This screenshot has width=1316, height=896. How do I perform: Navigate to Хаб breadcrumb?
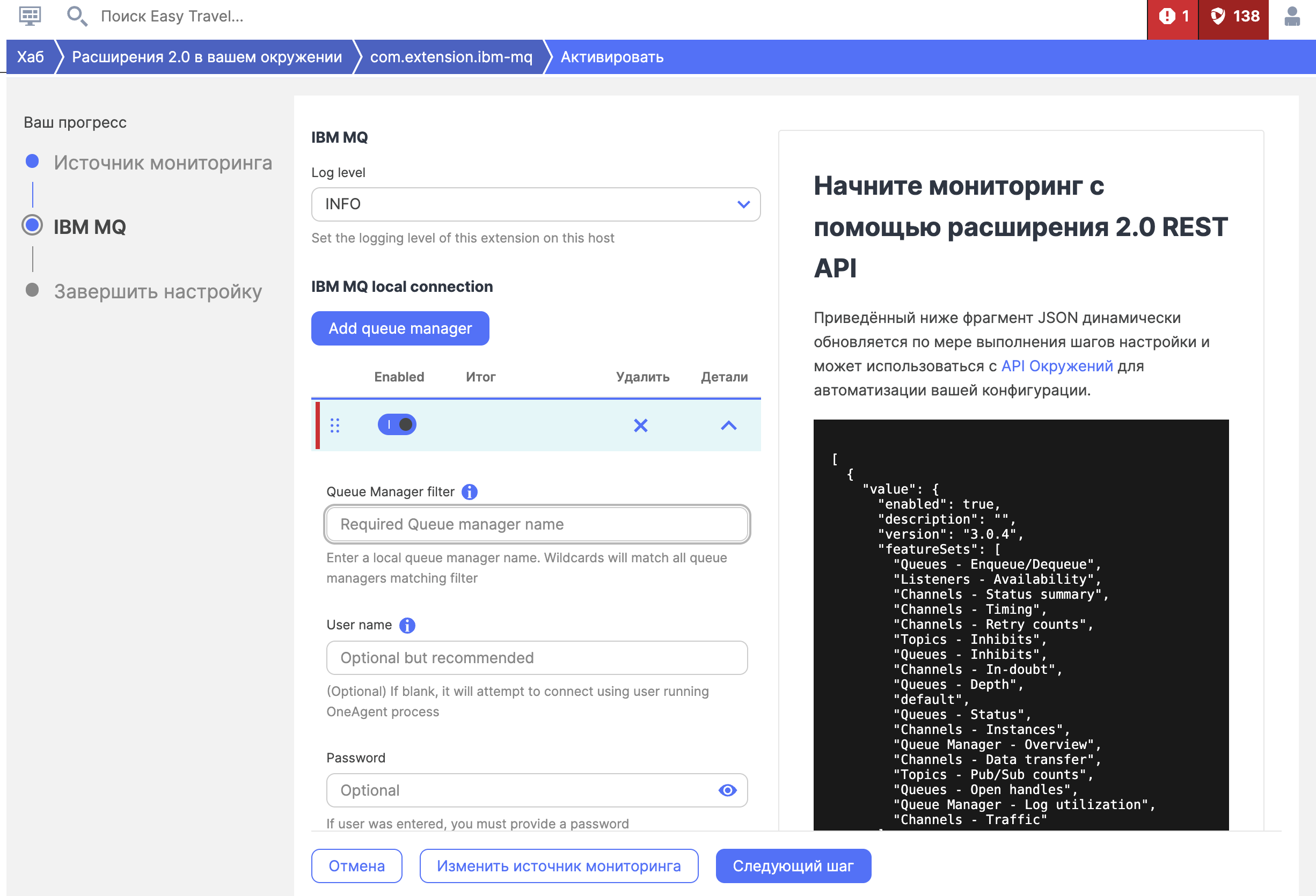tap(30, 57)
